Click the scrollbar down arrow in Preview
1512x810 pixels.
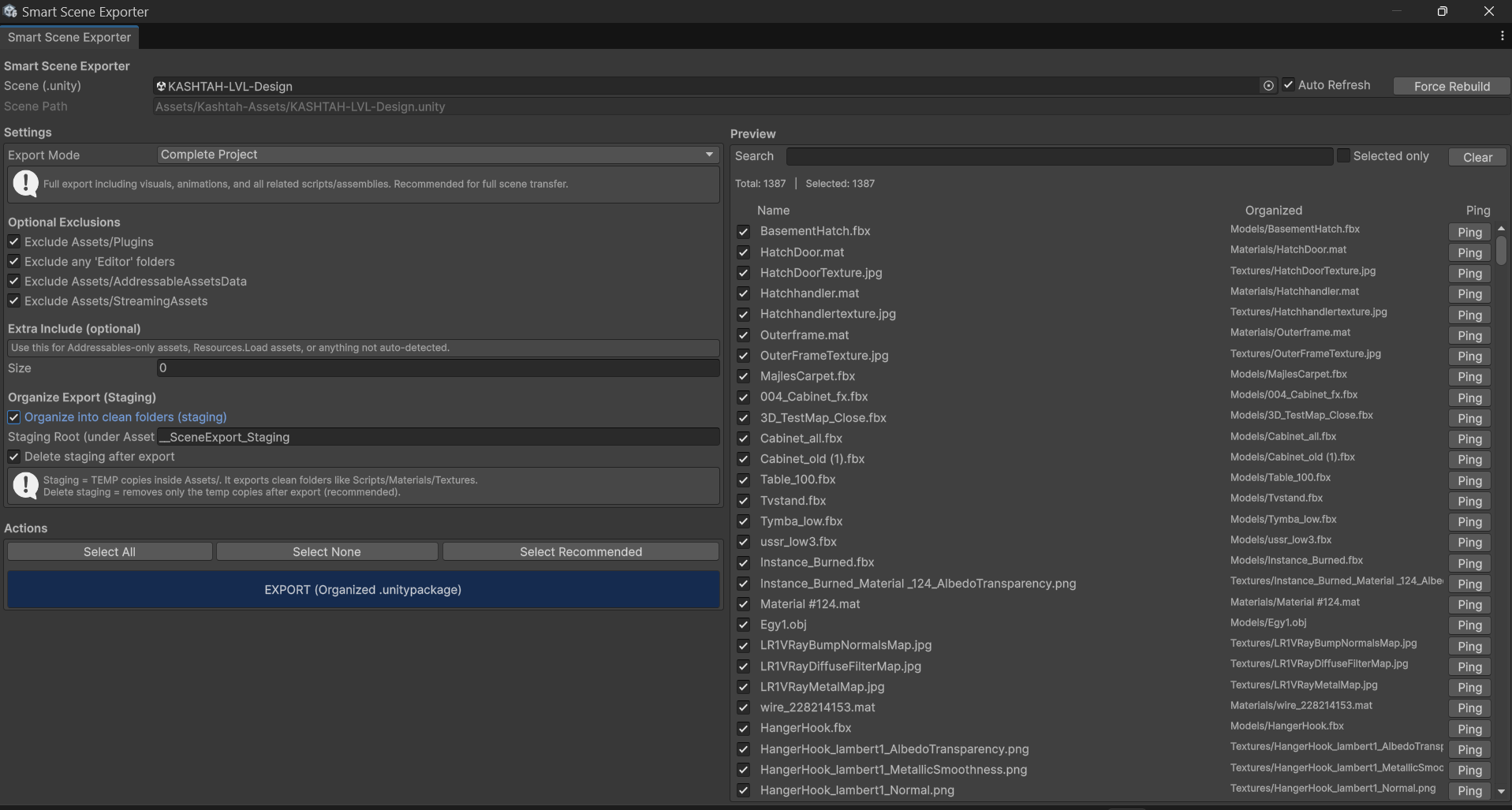tap(1501, 793)
